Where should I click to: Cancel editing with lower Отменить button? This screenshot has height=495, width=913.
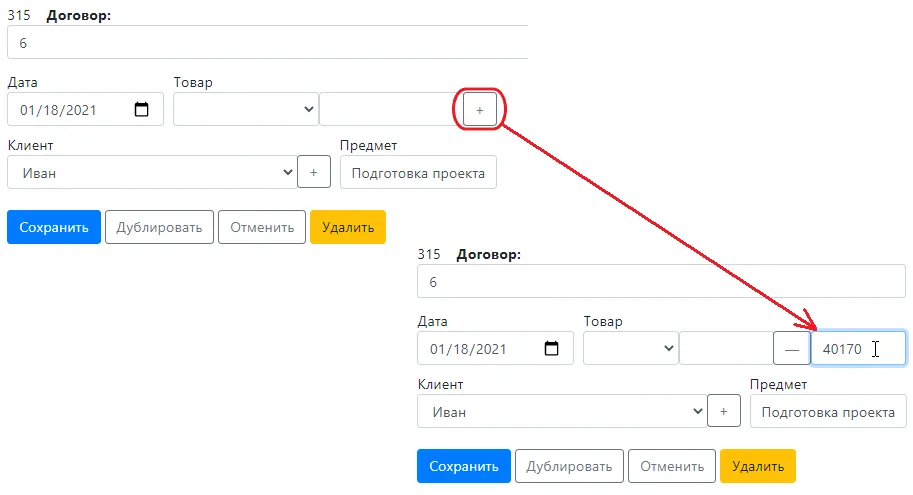click(672, 466)
